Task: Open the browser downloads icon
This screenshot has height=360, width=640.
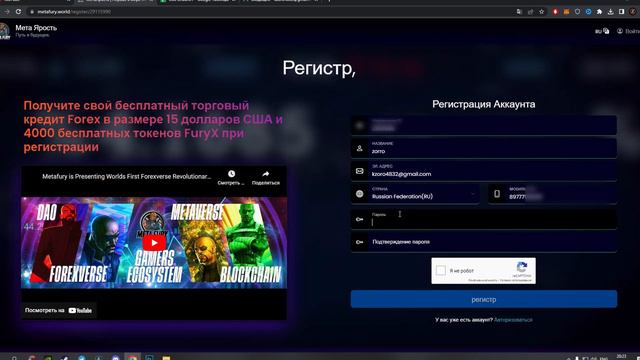Action: [x=610, y=12]
